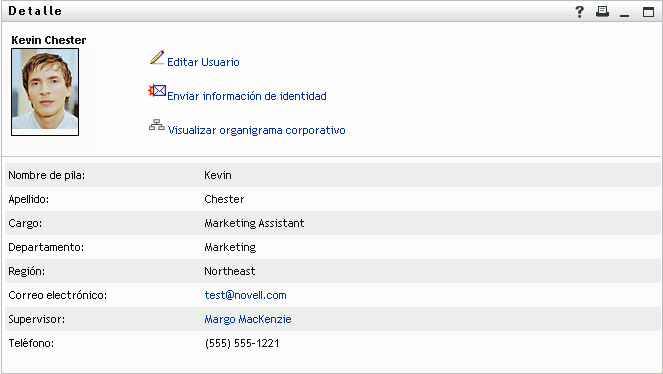
Task: Click the Kevin Chester name heading
Action: (x=49, y=40)
